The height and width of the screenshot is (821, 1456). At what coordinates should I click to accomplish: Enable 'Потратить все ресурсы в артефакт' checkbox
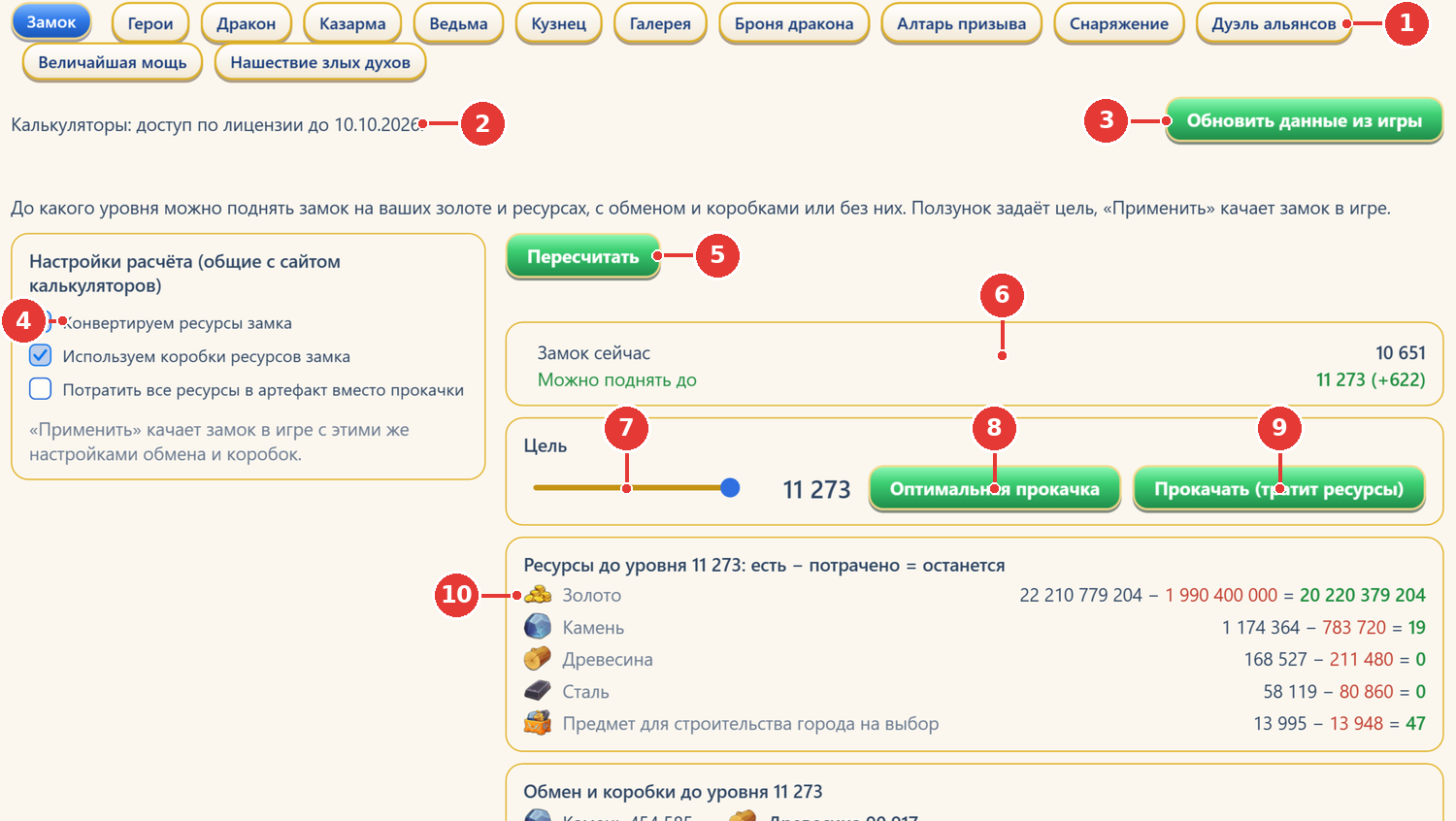(41, 389)
